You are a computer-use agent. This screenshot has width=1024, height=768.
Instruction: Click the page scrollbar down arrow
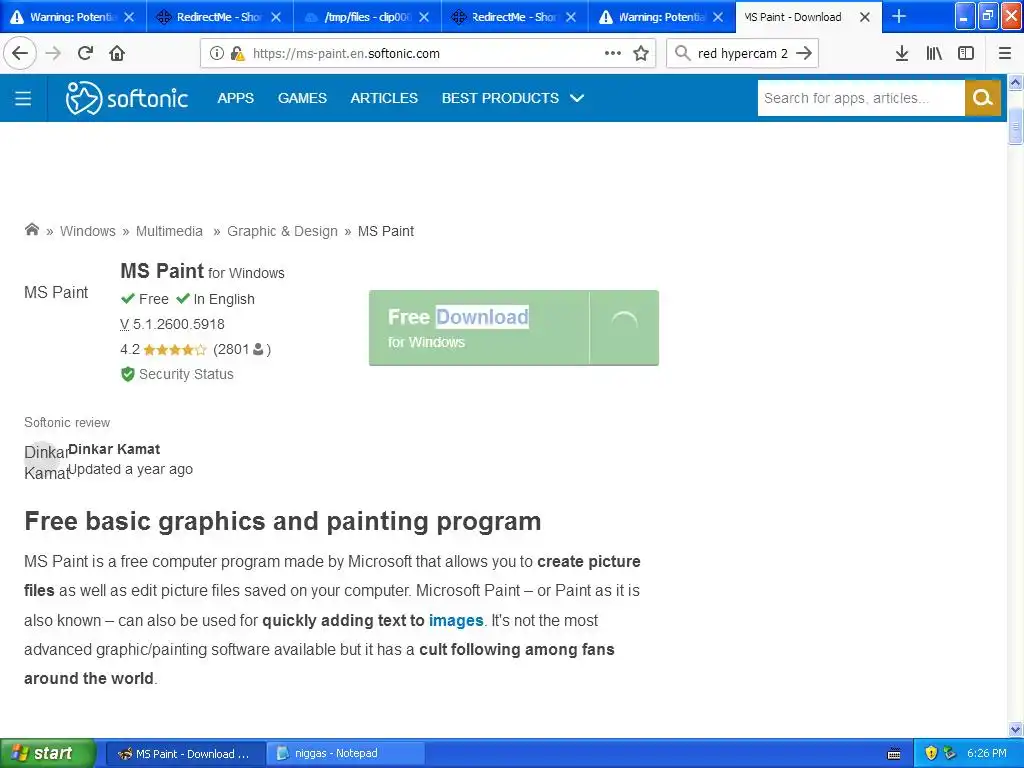[1016, 729]
